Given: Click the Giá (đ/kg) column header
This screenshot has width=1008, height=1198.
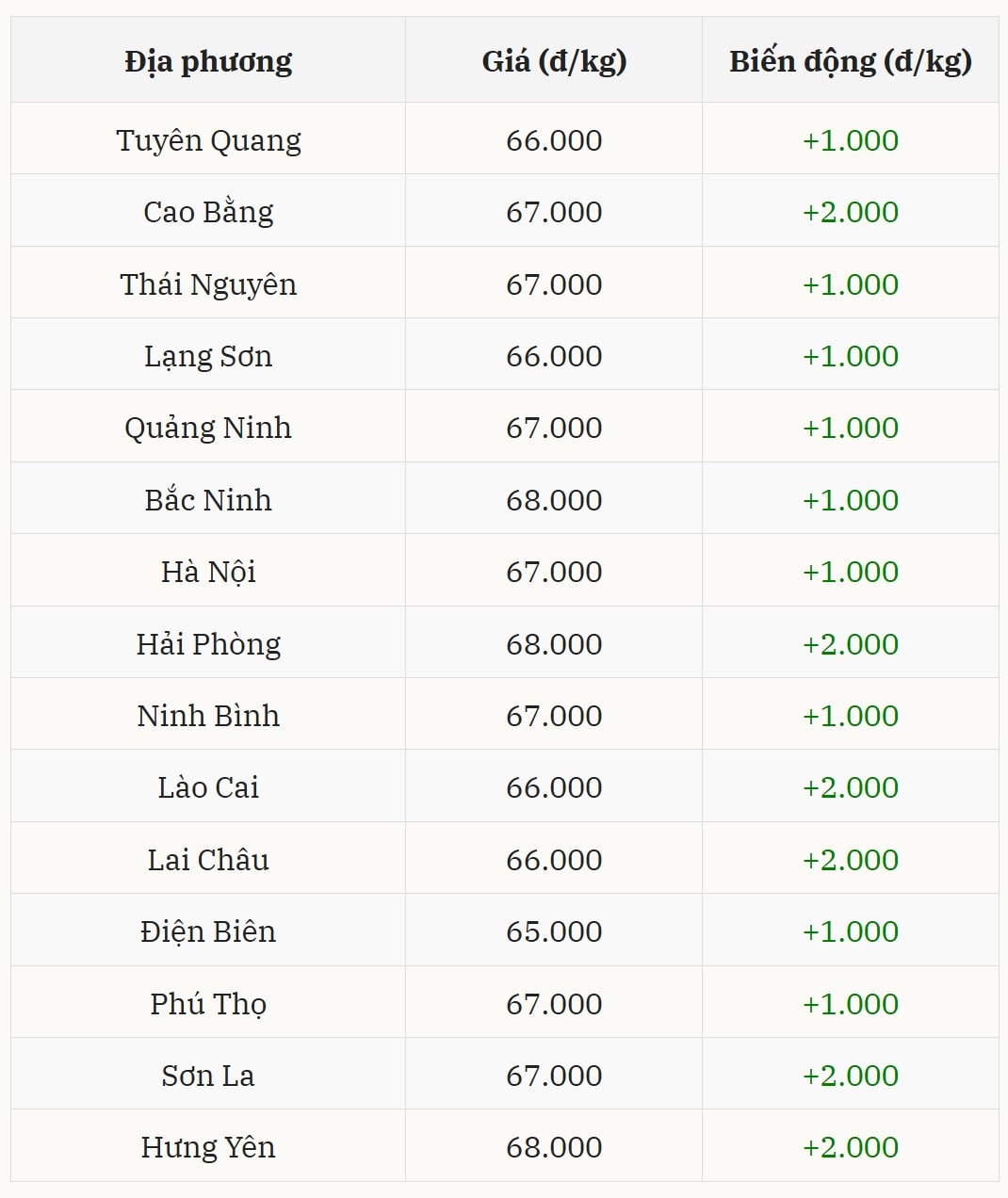Looking at the screenshot, I should 554,61.
